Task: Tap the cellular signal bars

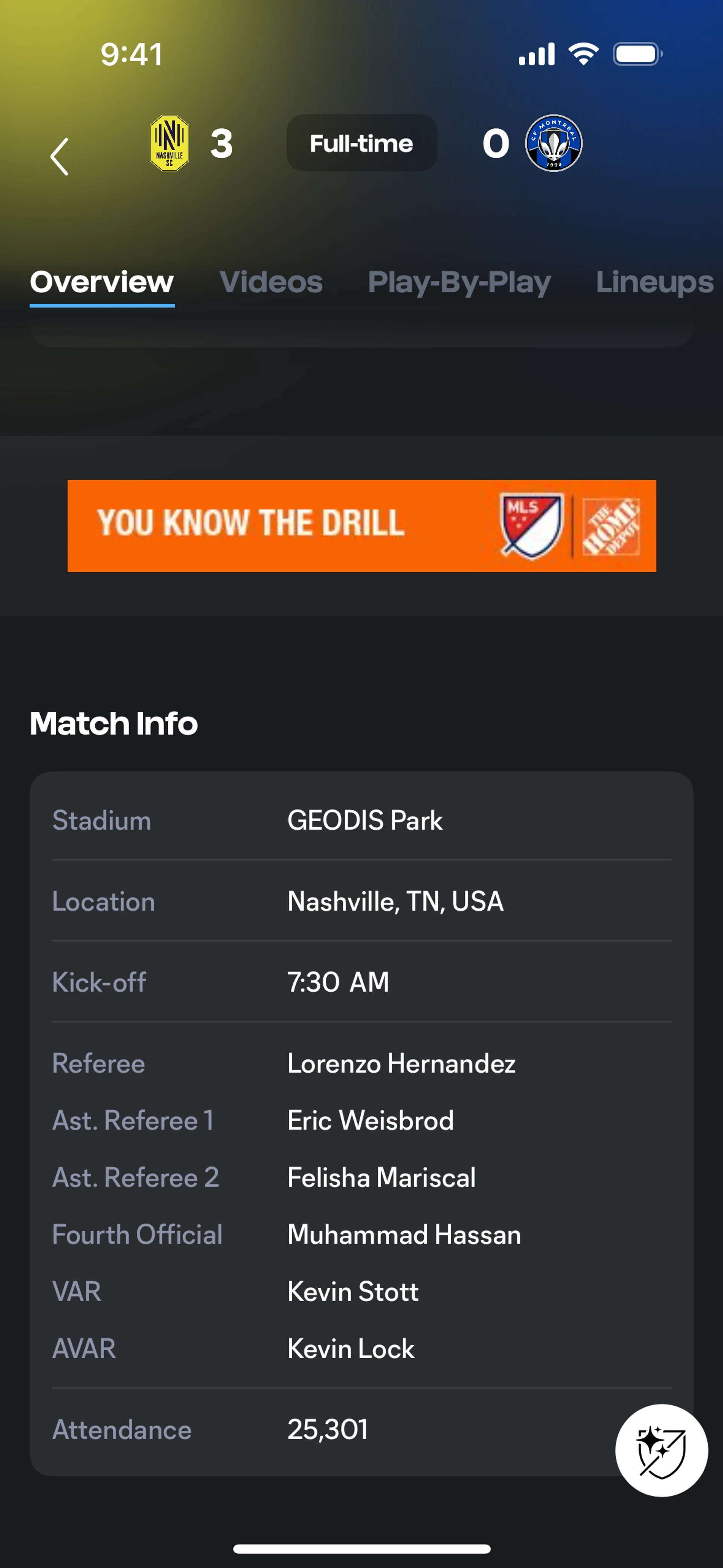Action: pos(536,54)
